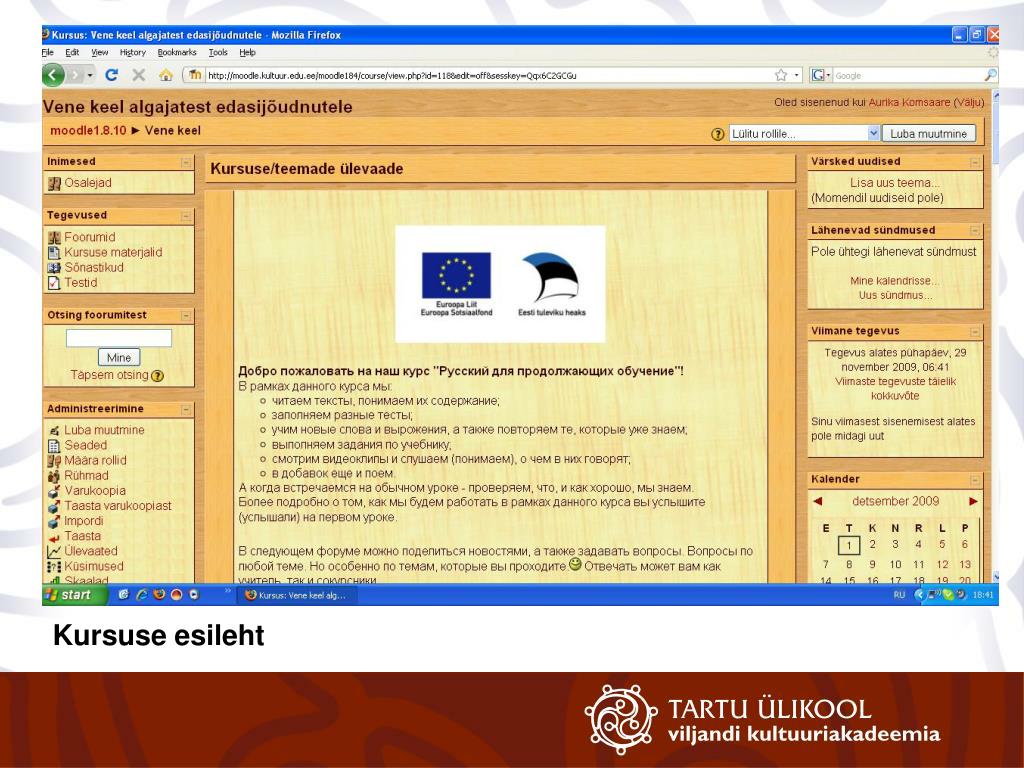Open the Aurika Komsaare profile link
This screenshot has width=1024, height=768.
909,103
